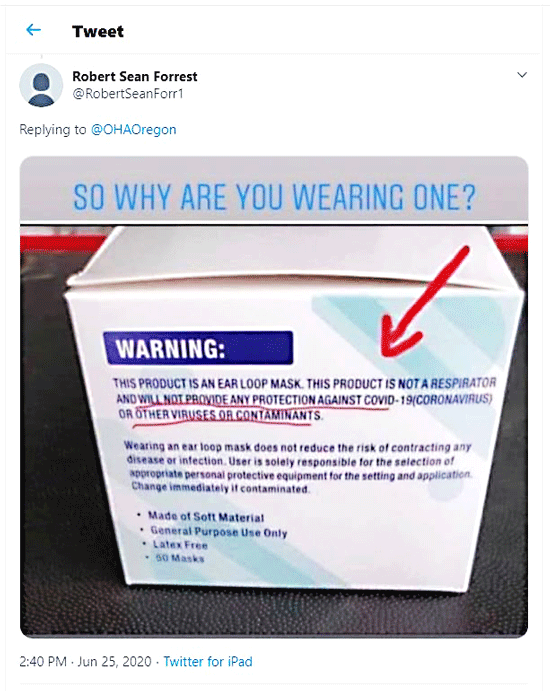Tap the 'Made of Soft Material' bullet
550x691 pixels.
(206, 516)
